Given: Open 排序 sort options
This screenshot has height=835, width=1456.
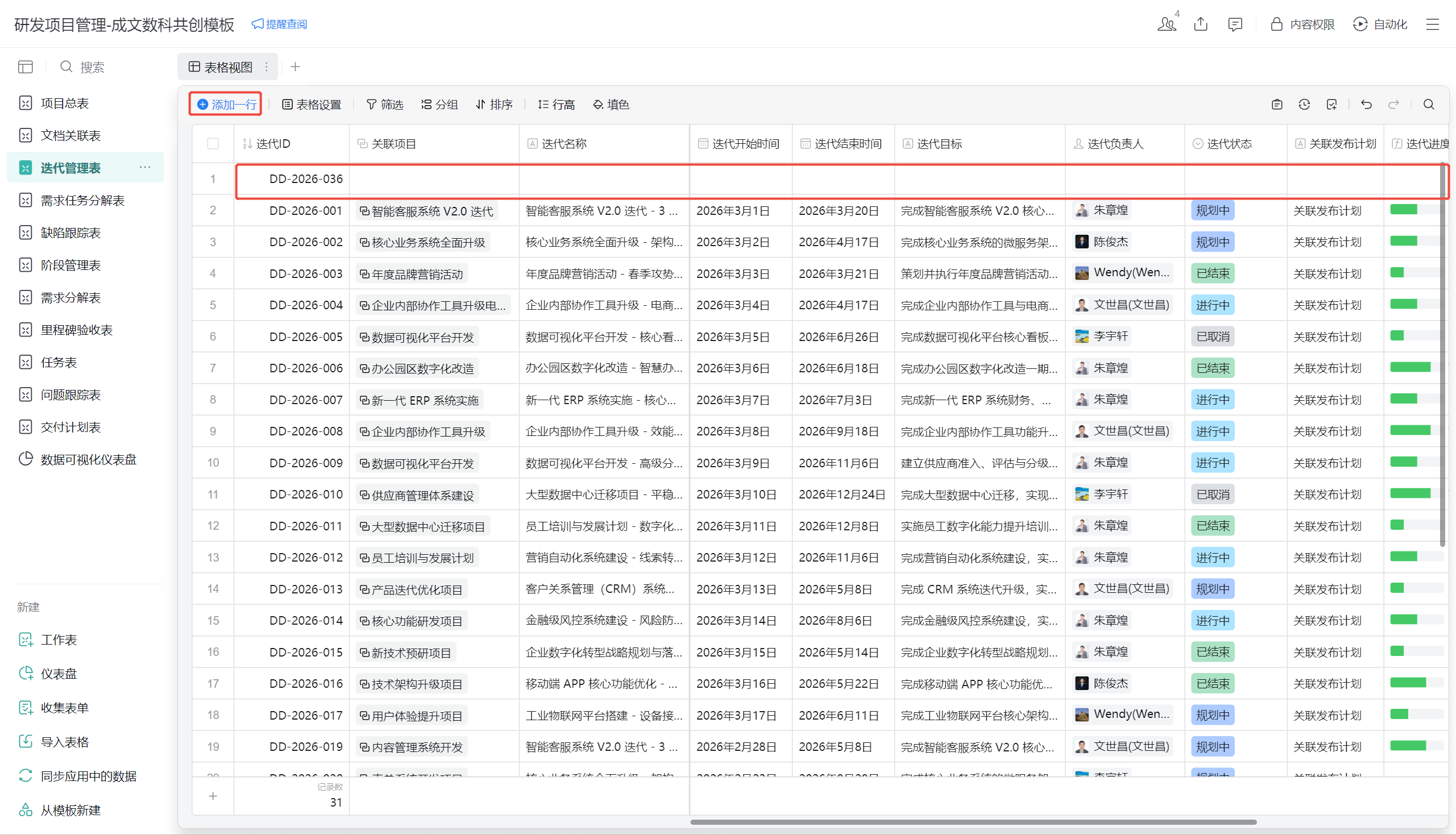Looking at the screenshot, I should (x=494, y=105).
